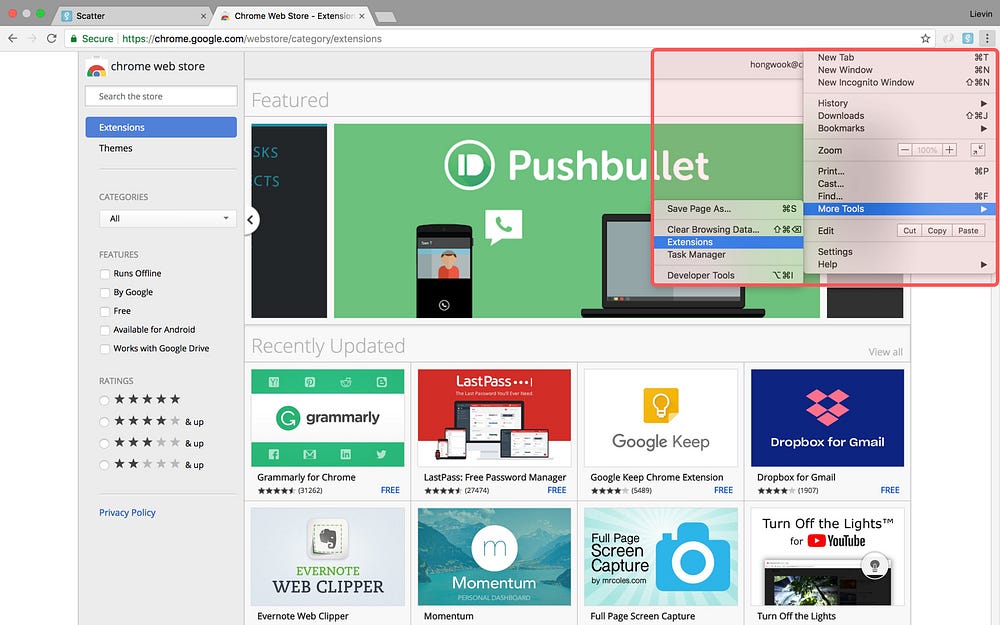
Task: Open the Pushbullet featured banner
Action: [x=577, y=221]
